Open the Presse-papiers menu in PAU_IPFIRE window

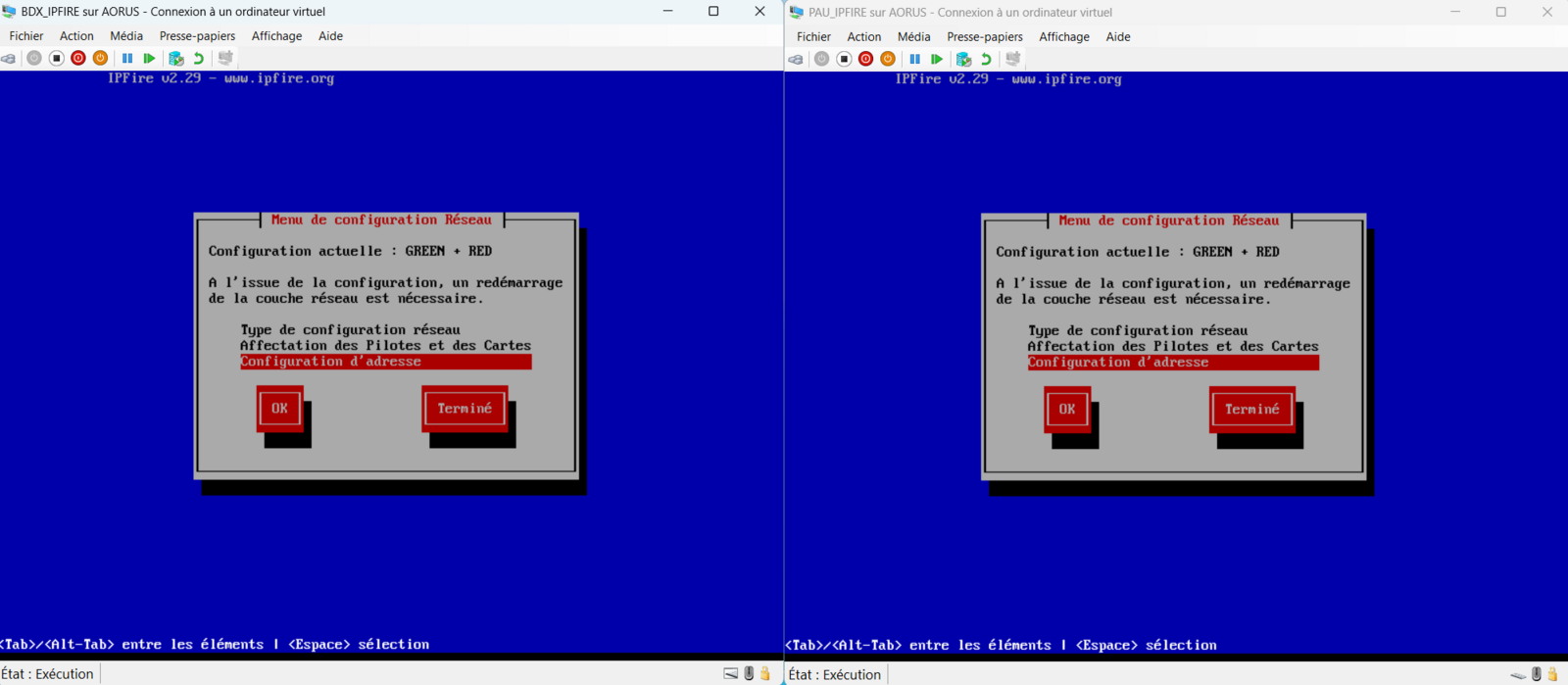(x=984, y=37)
